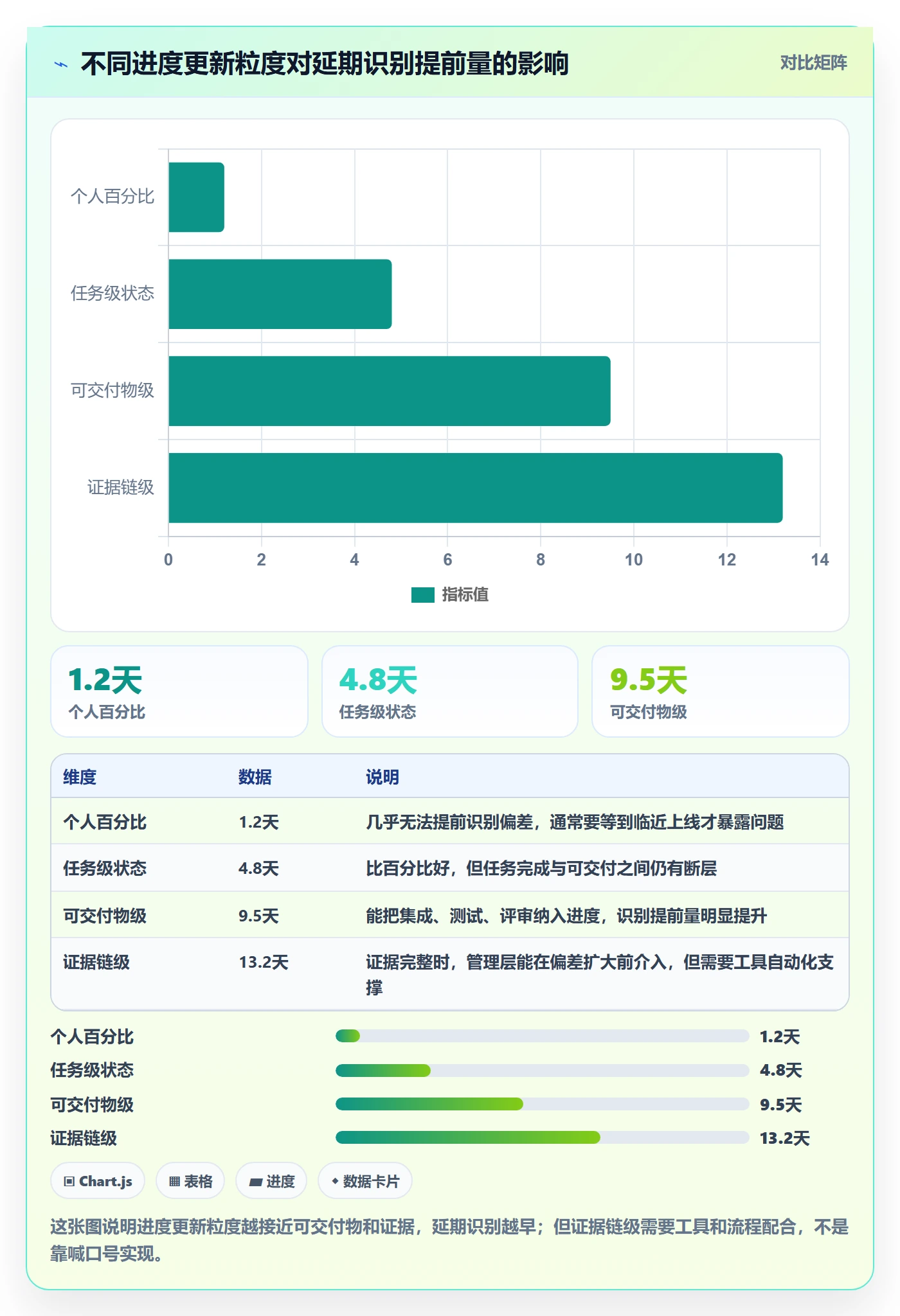Click the lightning icon beside the title
Viewport: 900px width, 1316px height.
point(61,64)
